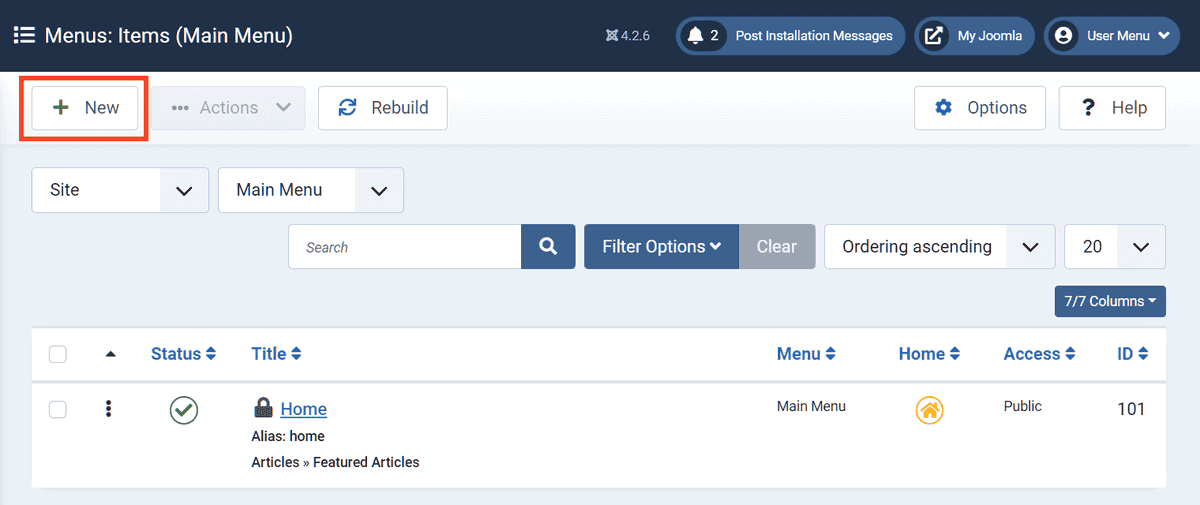Expand Filter Options
This screenshot has height=505, width=1200.
(662, 247)
